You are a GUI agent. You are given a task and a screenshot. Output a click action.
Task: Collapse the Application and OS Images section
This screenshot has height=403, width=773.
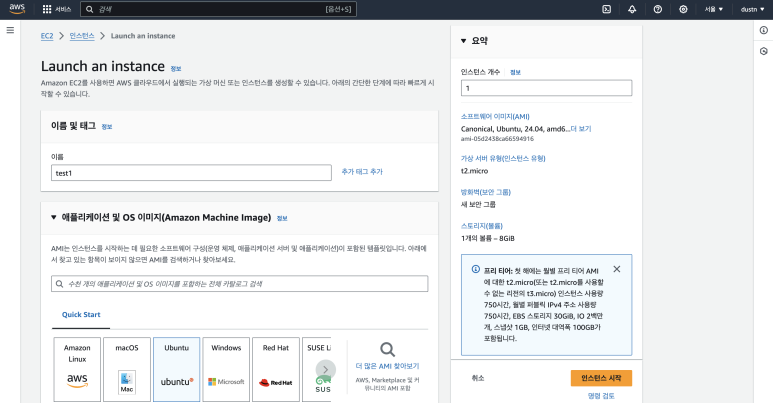tap(54, 217)
